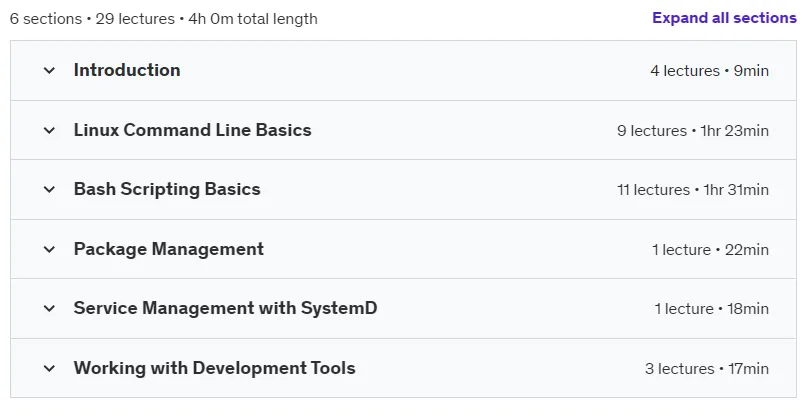Screen dimensions: 811x419
Task: Select Bash Scripting Basics heading
Action: 167,189
